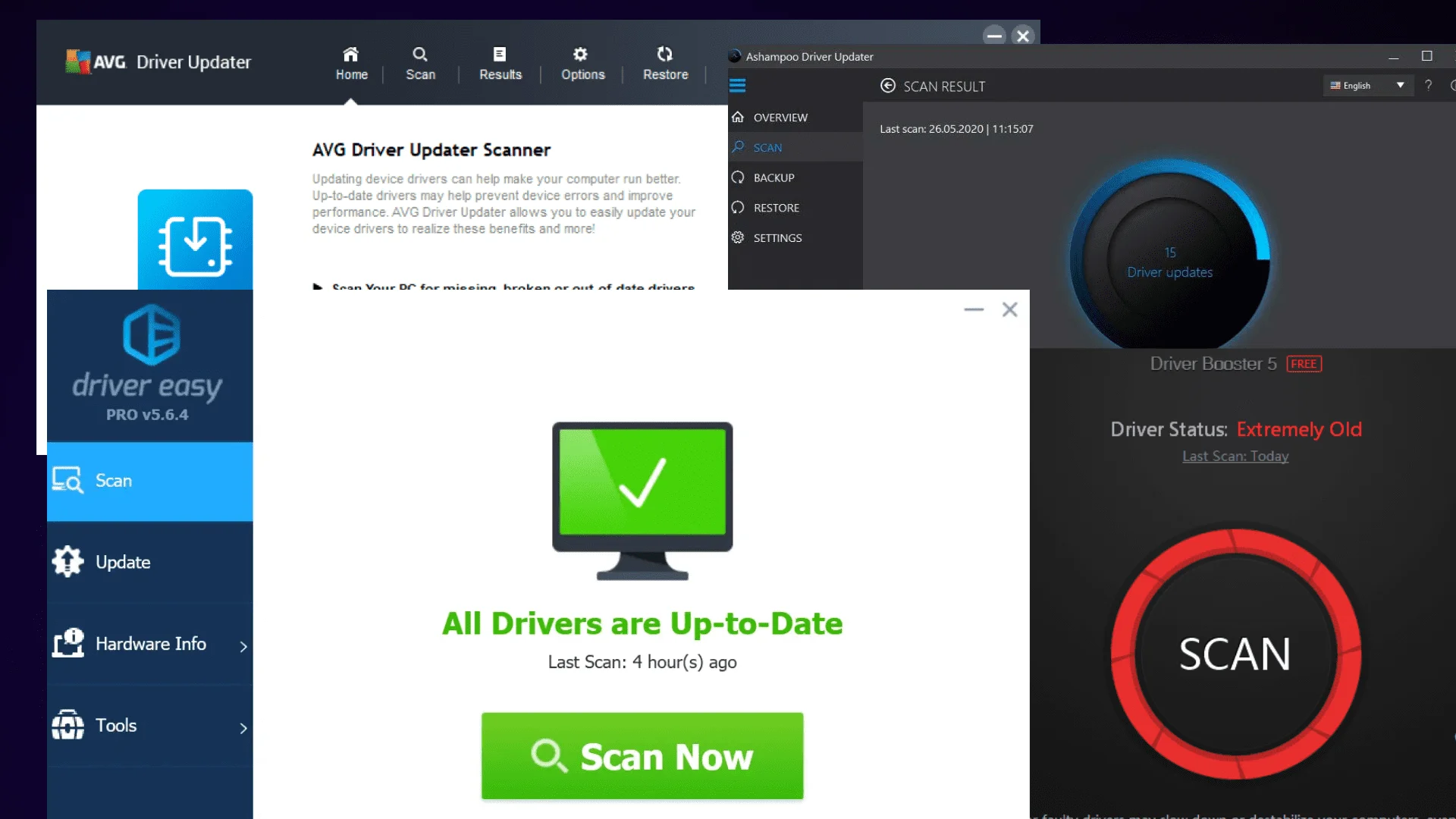This screenshot has width=1456, height=819.
Task: Open the Last Scan: Today link
Action: [1235, 456]
